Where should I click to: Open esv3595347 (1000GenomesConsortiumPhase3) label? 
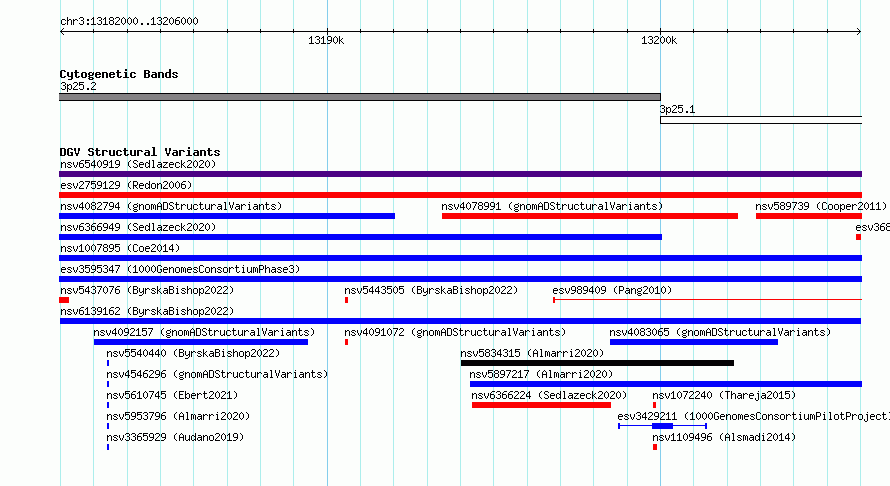tap(180, 269)
